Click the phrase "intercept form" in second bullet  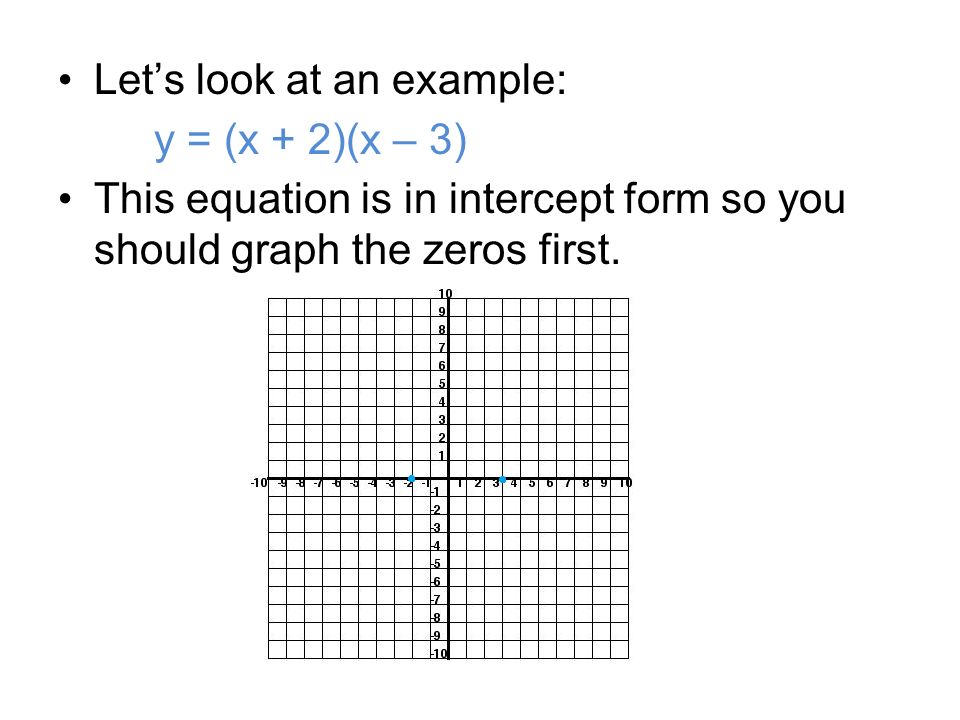tap(579, 200)
